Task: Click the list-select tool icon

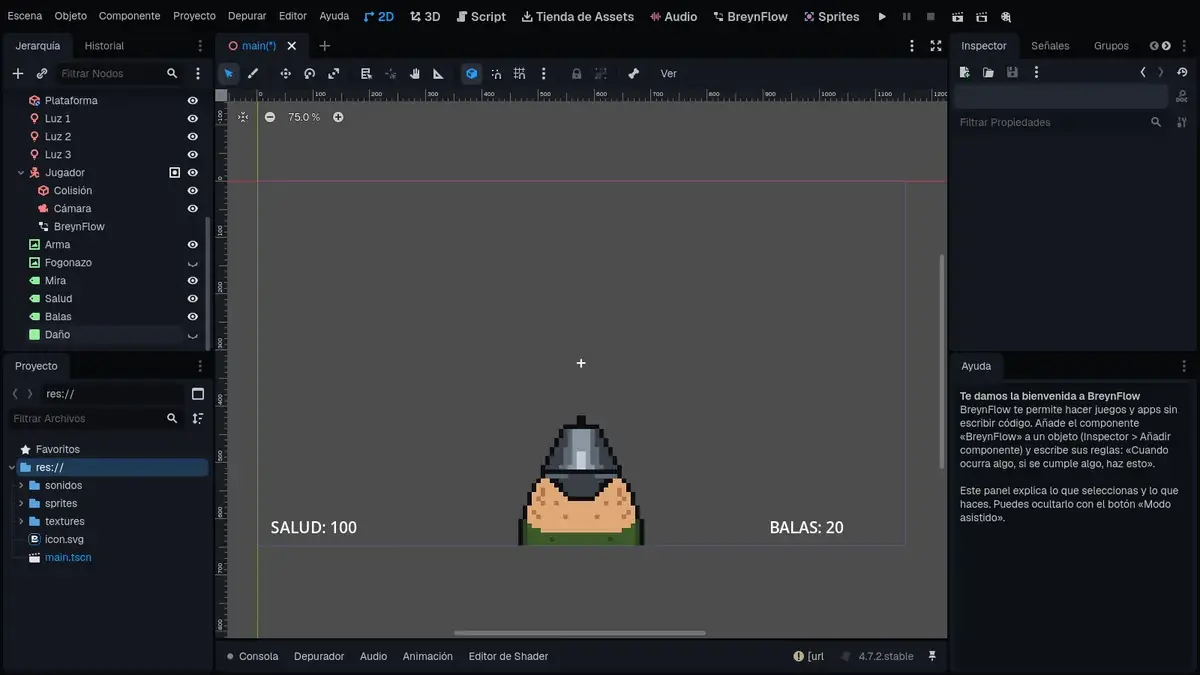Action: 366,73
